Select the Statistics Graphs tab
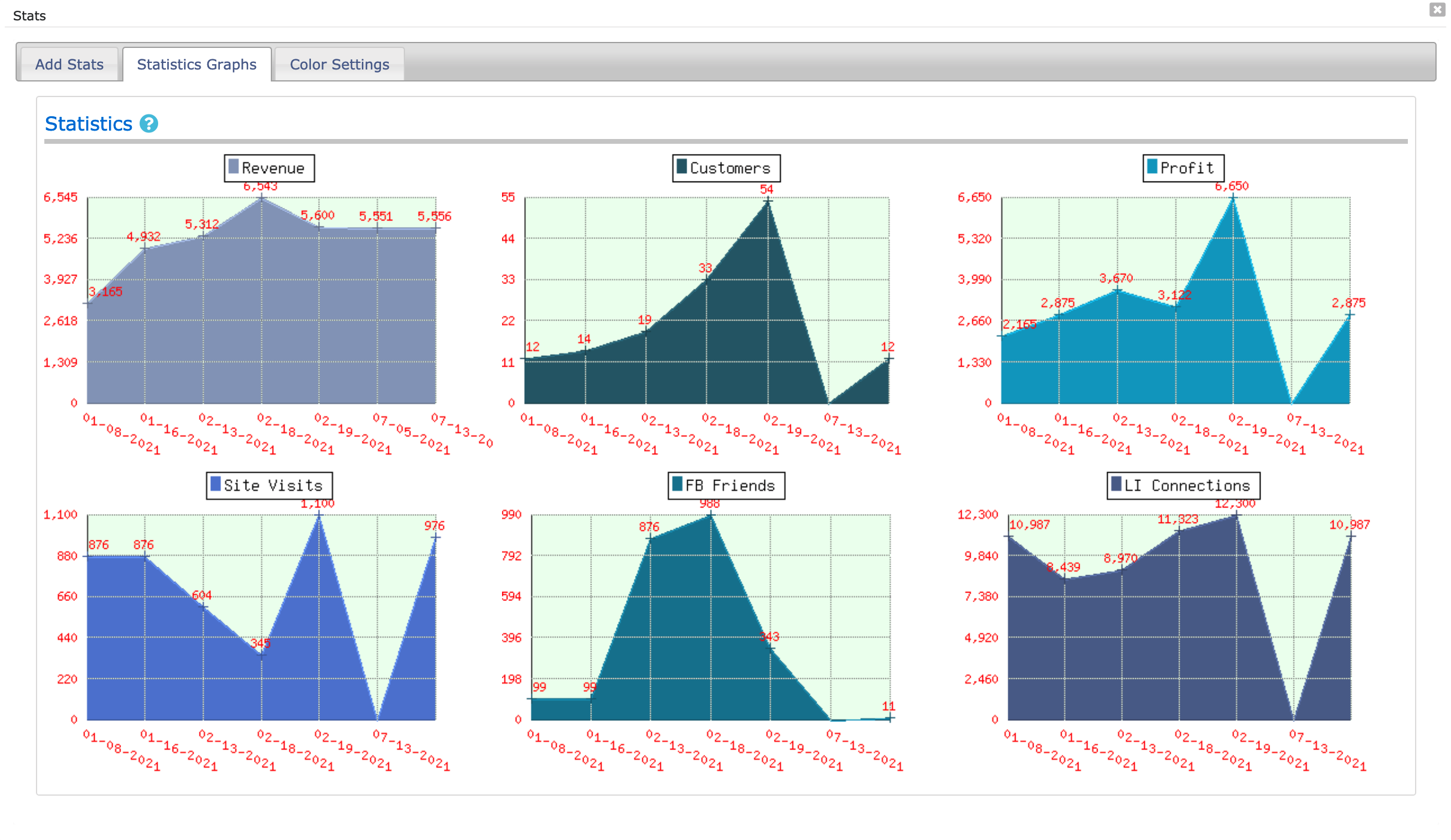This screenshot has width=1451, height=840. pyautogui.click(x=197, y=64)
